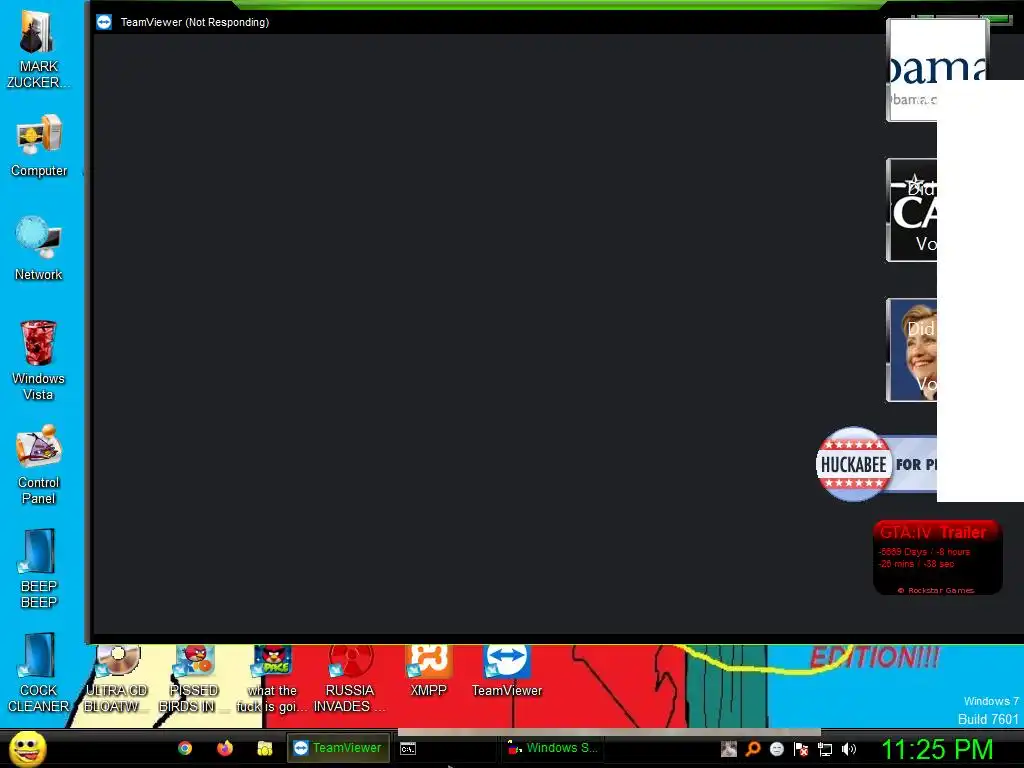Select the PISSED BIRDS IN... desktop icon
This screenshot has width=1024, height=768.
tap(193, 679)
